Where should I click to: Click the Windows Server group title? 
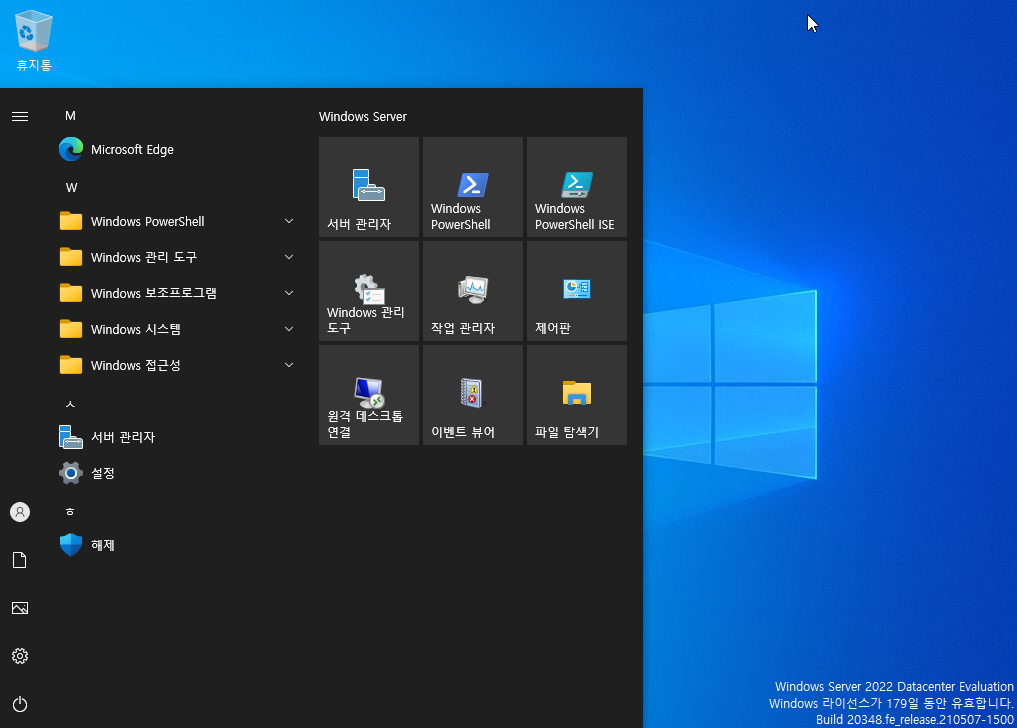click(363, 117)
